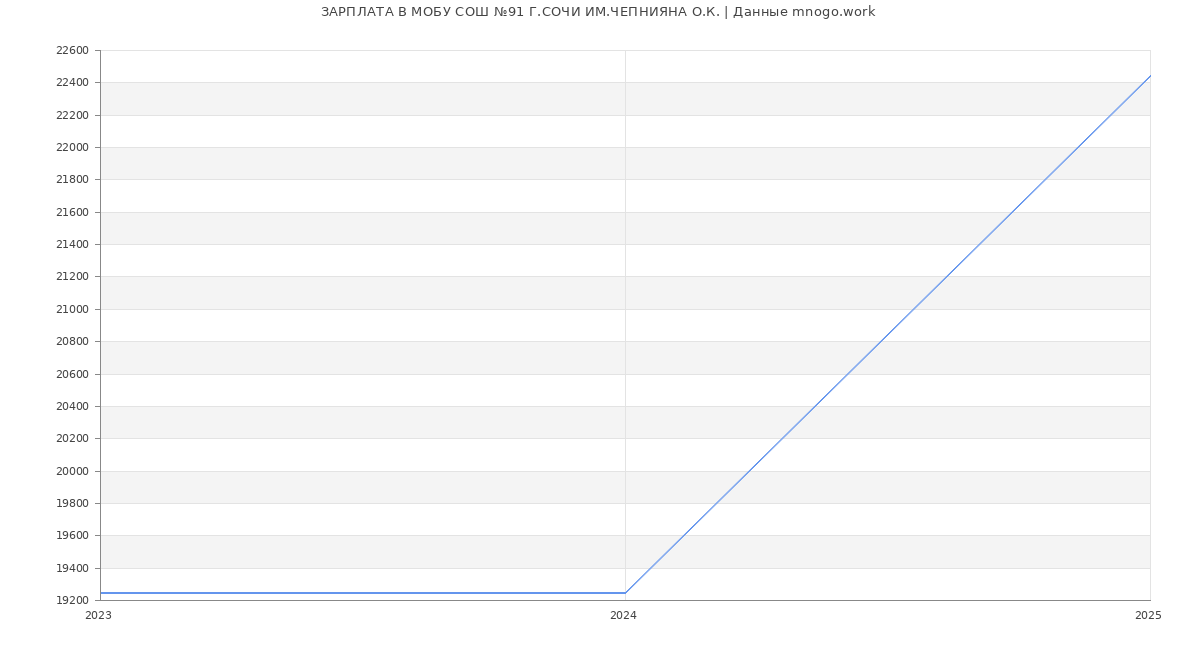Click the 2025 x-axis label
The height and width of the screenshot is (650, 1200).
pos(1148,616)
